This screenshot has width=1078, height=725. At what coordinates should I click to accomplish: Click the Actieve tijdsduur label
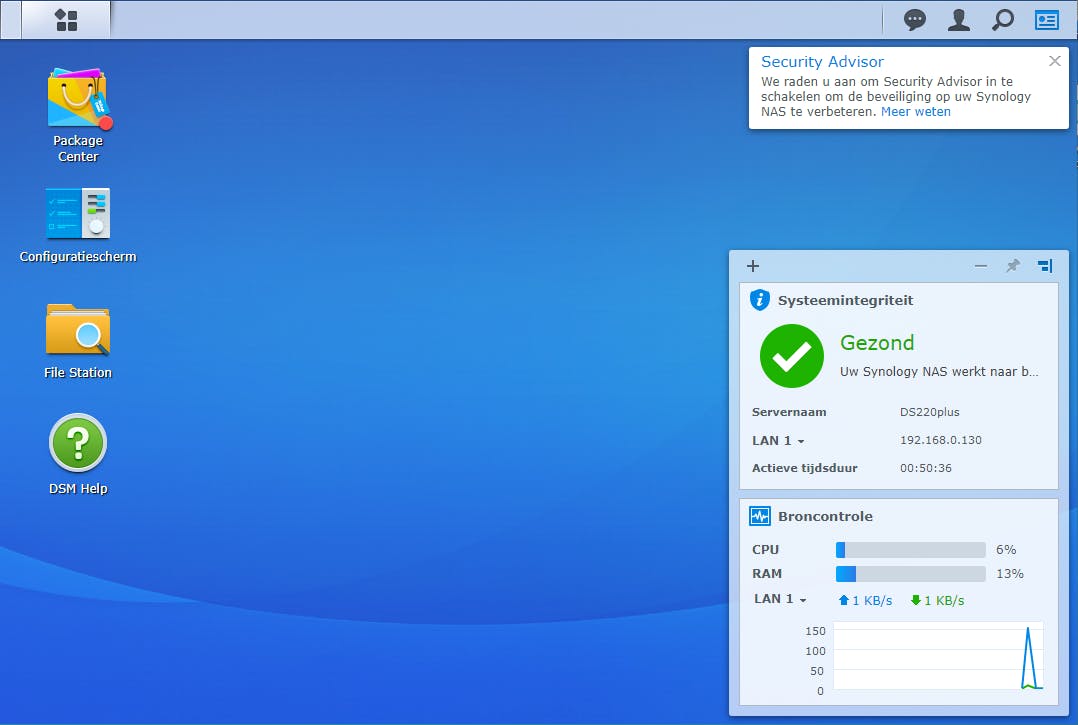coord(804,468)
